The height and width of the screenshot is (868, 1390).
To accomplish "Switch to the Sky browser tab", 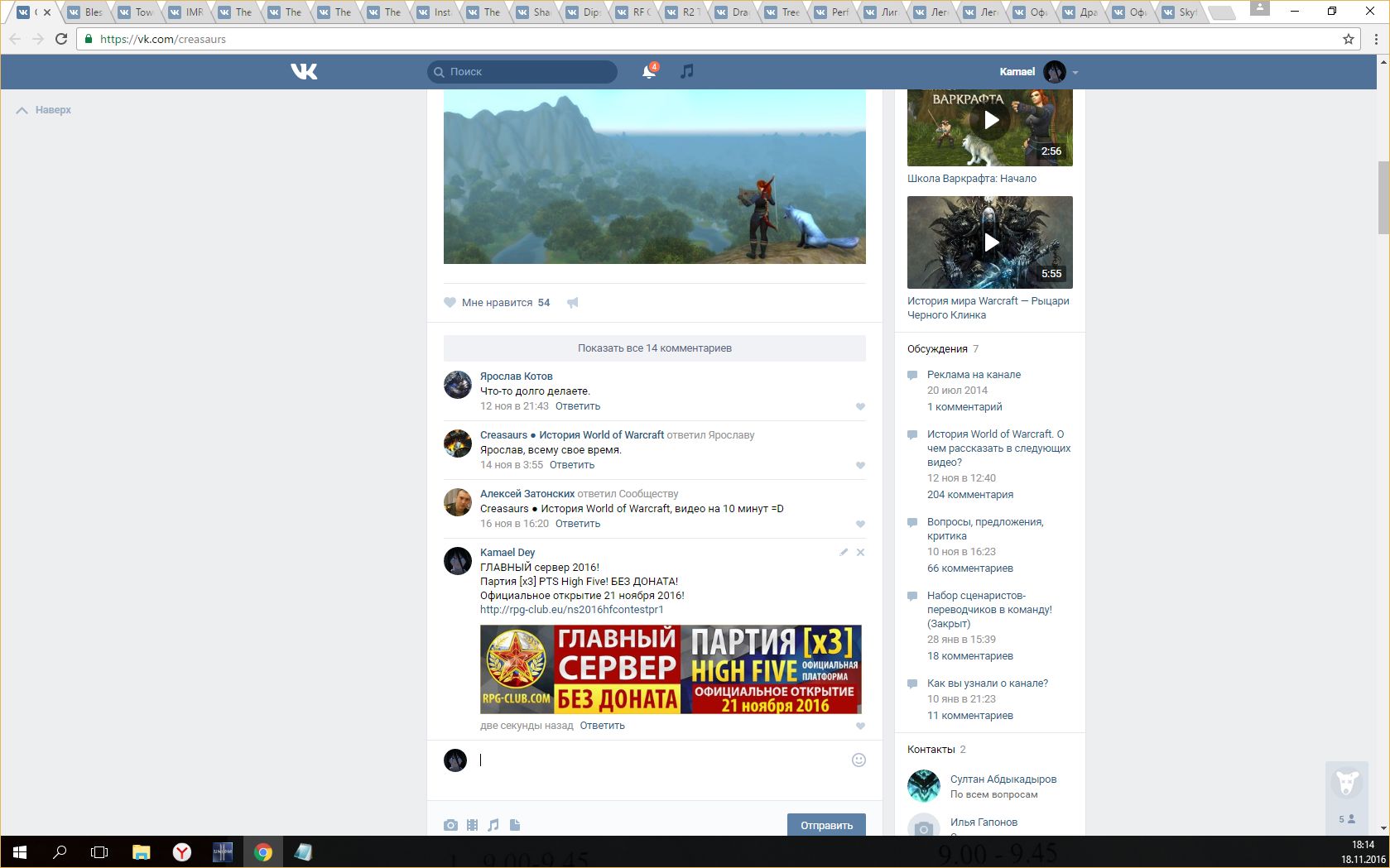I will [1180, 12].
